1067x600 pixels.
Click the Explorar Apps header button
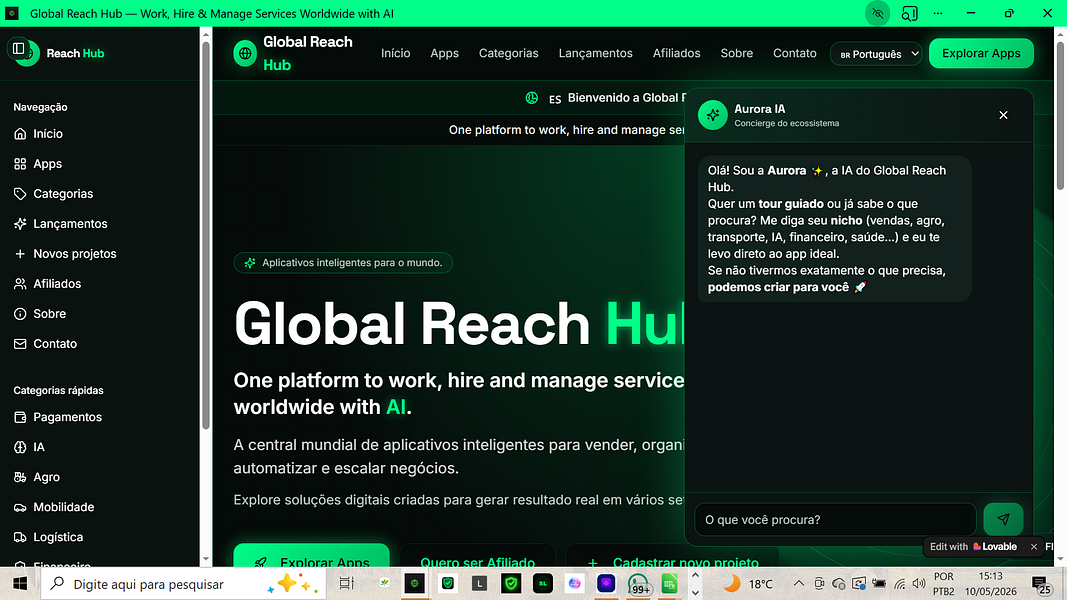tap(981, 53)
